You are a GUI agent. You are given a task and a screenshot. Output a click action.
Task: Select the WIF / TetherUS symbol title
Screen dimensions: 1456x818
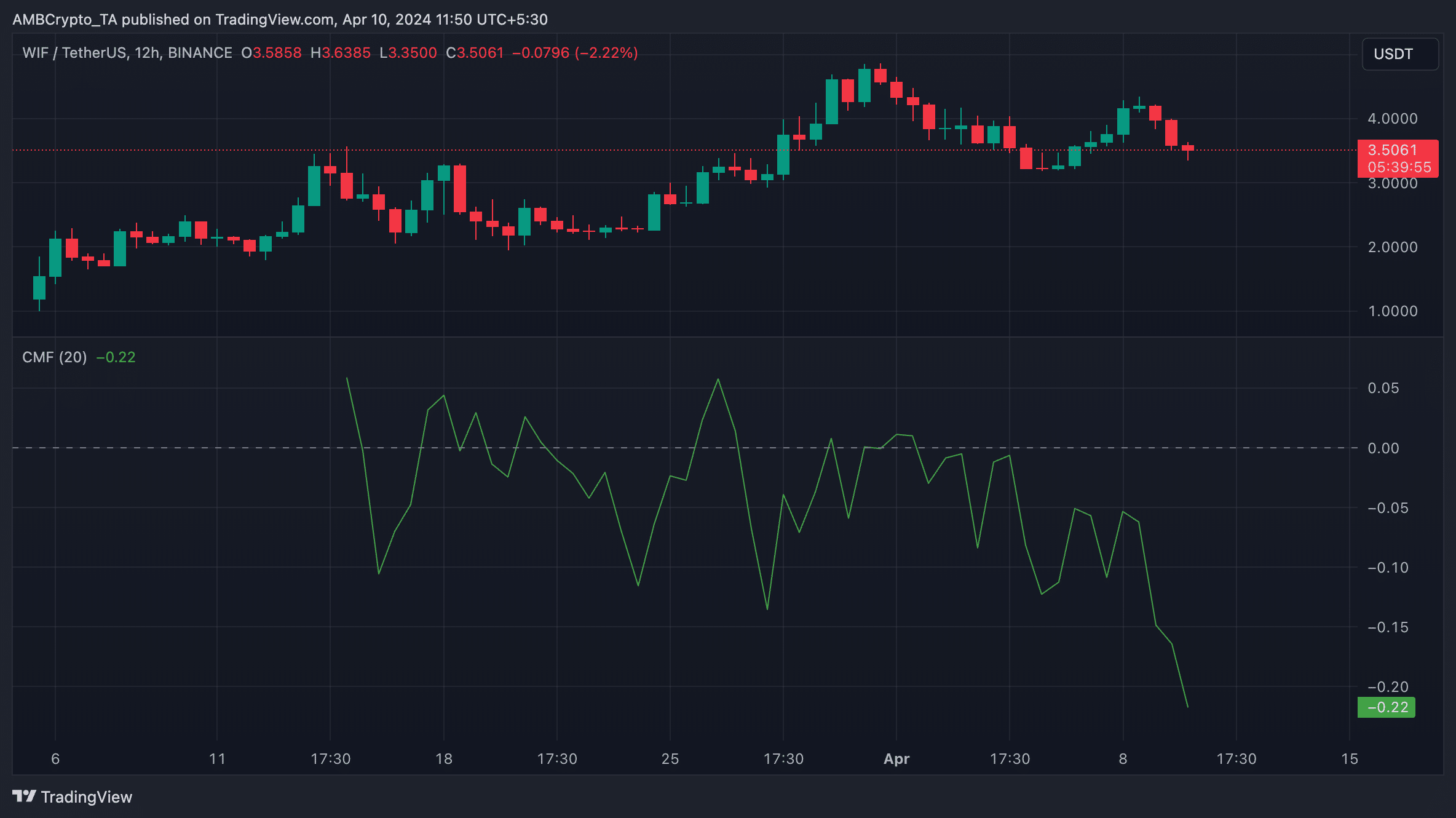pos(127,53)
